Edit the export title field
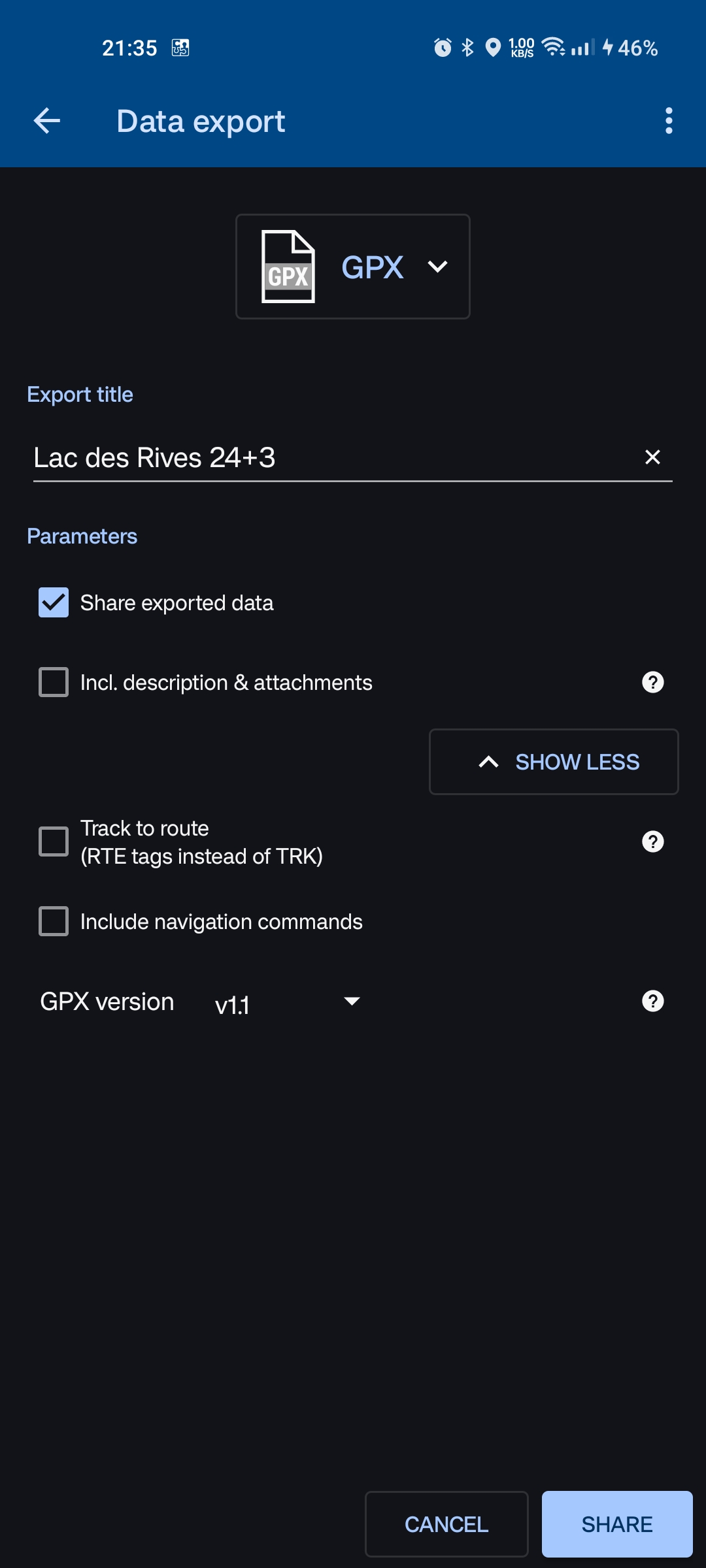 tap(327, 457)
